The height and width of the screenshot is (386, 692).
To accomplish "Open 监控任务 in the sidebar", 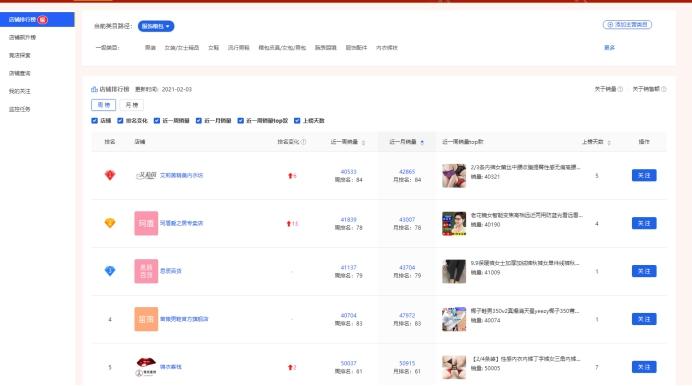I will 20,109.
